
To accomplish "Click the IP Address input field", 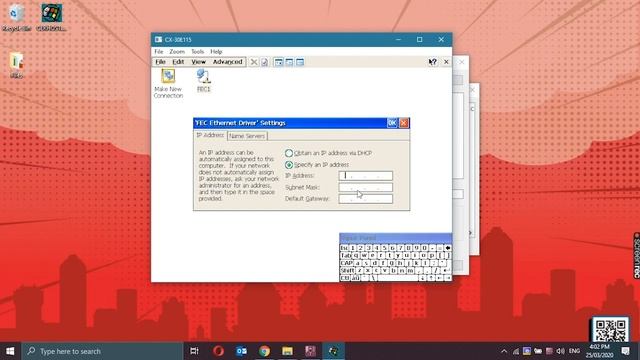I will 365,176.
